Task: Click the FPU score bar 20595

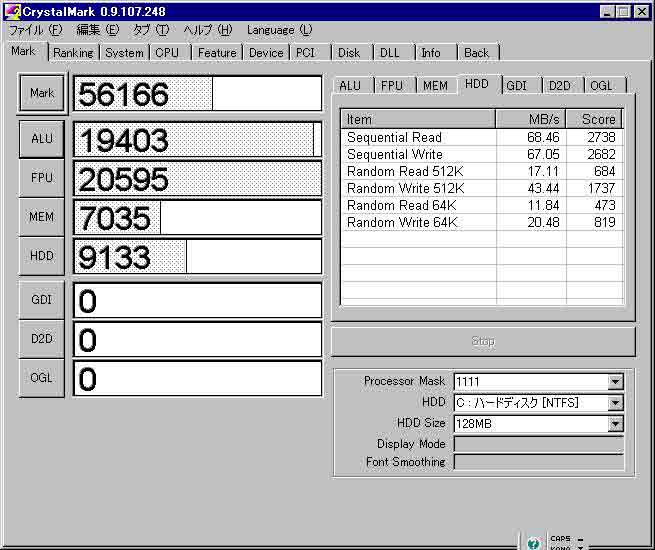Action: click(x=198, y=179)
